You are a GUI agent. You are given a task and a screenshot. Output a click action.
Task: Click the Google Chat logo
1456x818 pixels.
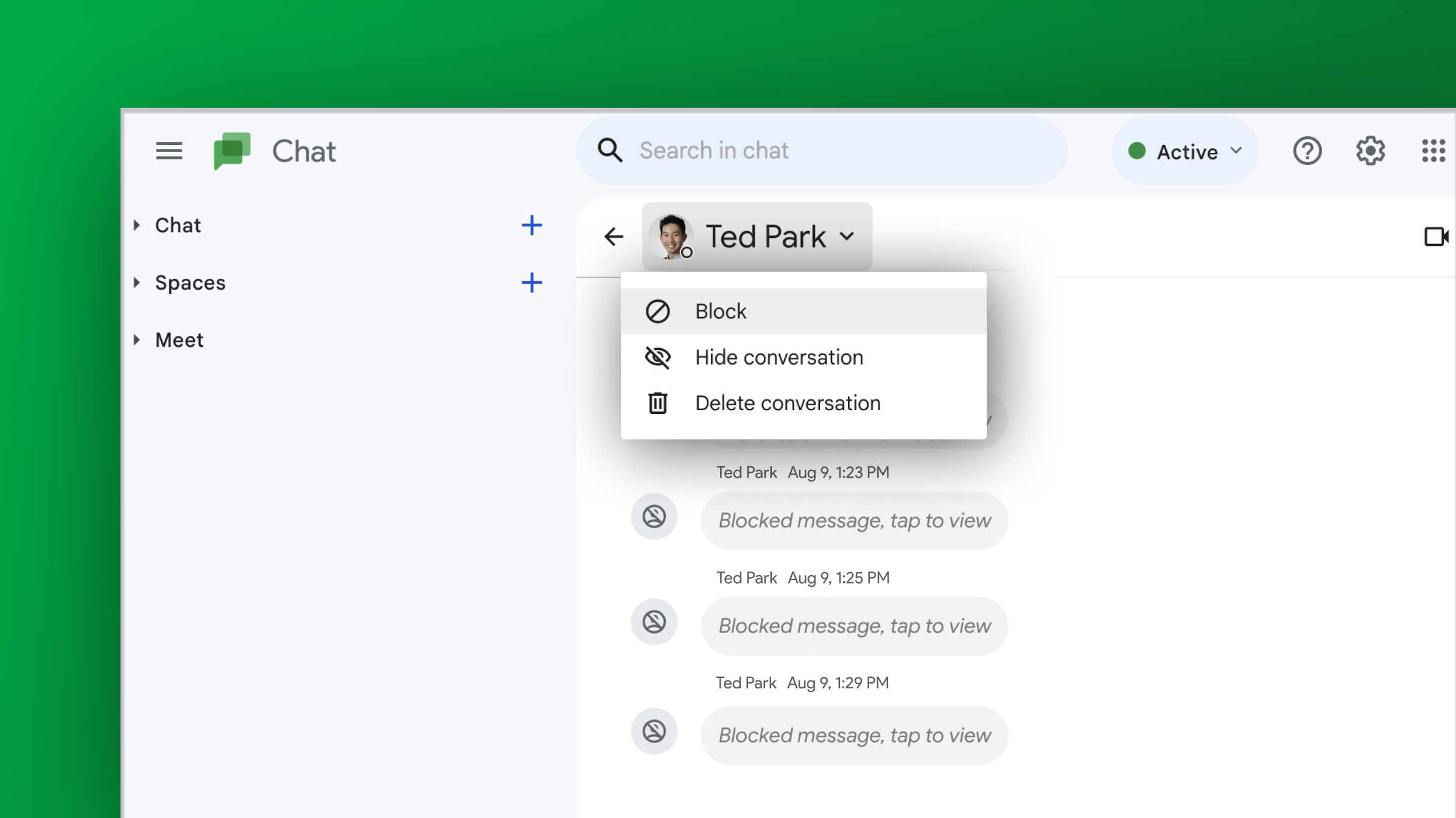click(x=233, y=151)
